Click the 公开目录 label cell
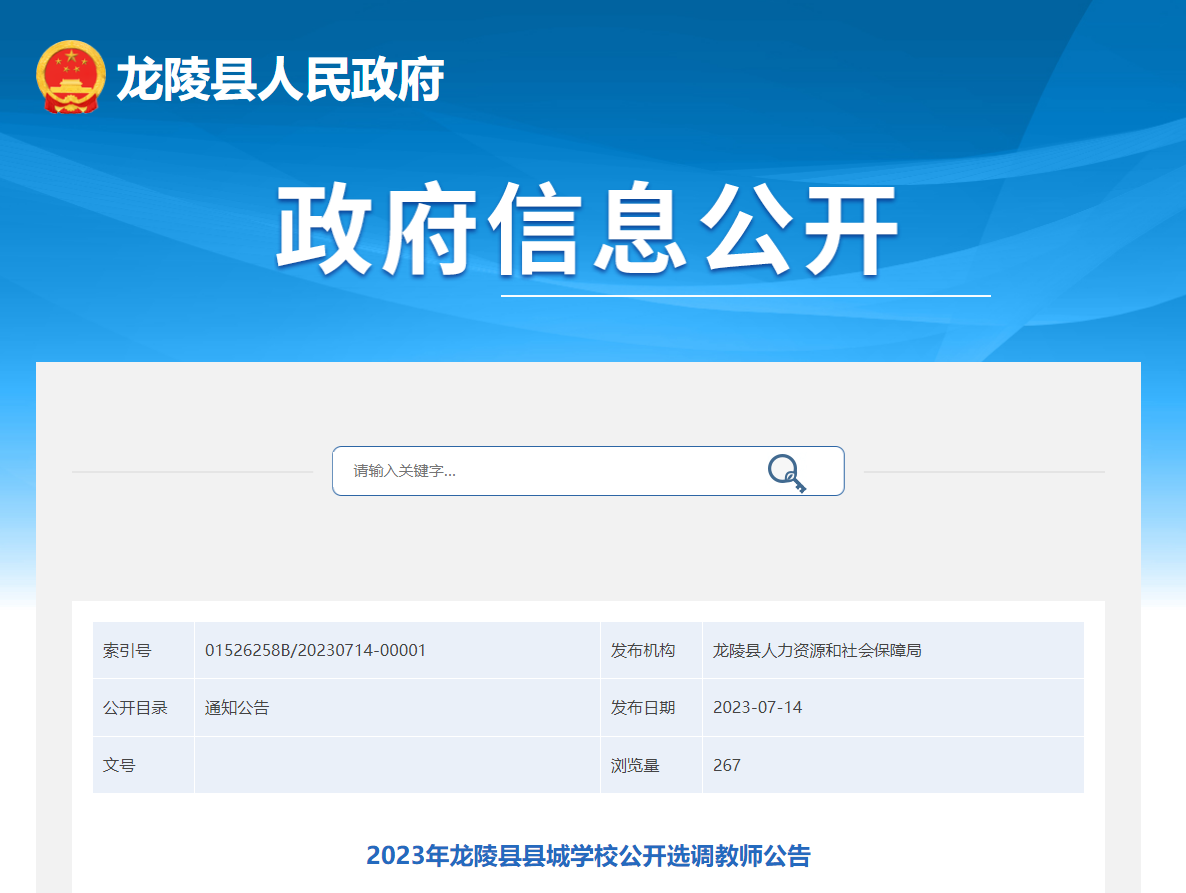The image size is (1186, 893). 144,708
